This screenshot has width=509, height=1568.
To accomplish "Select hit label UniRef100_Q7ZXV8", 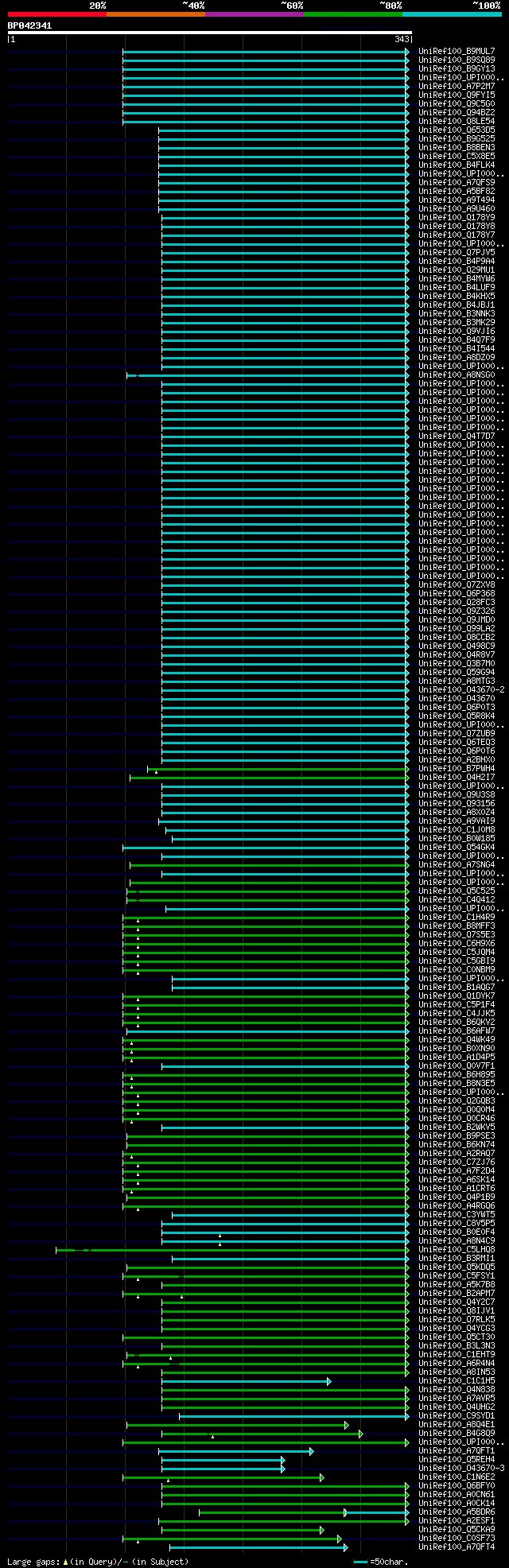I will pos(457,585).
